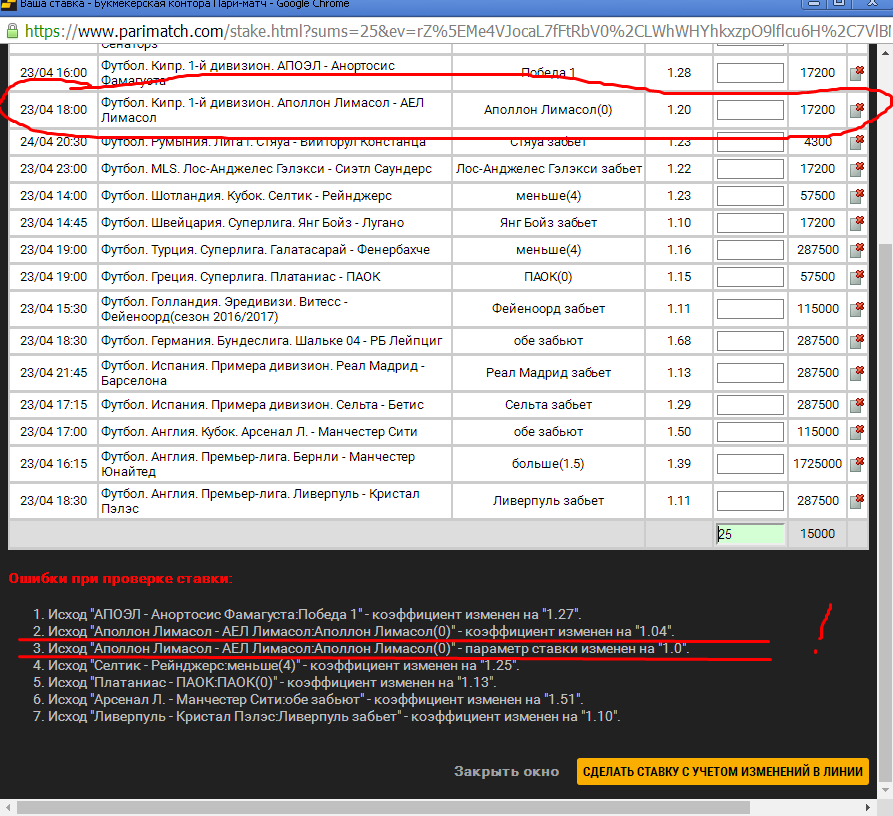Click the total stake field showing 25

750,534
